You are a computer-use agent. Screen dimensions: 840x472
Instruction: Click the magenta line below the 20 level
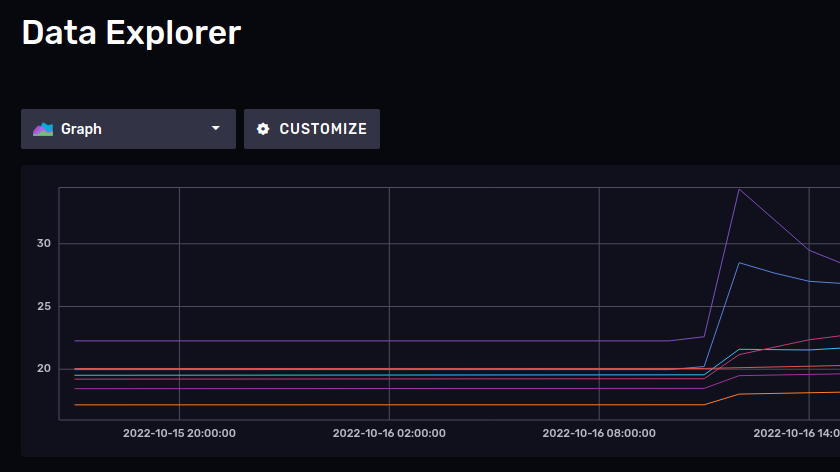point(400,389)
